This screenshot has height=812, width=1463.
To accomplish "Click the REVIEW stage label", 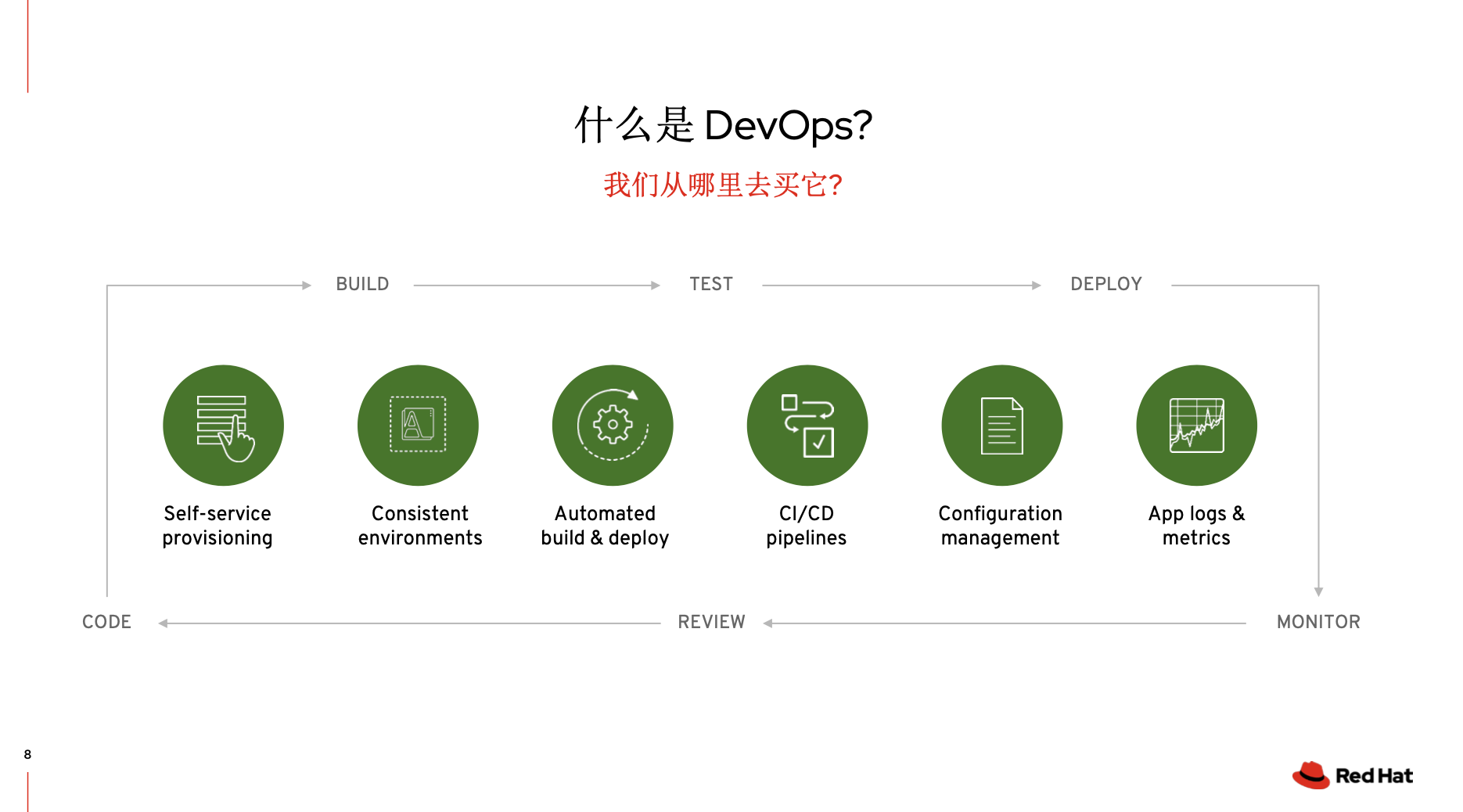I will pos(711,622).
